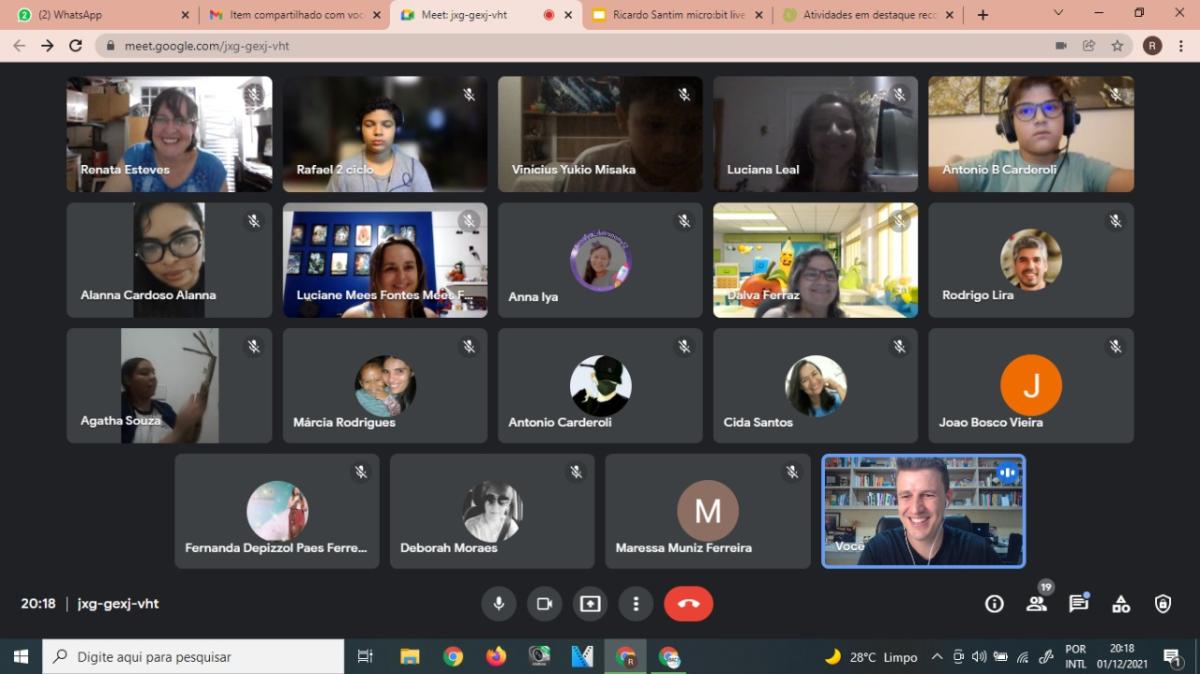Toggle the camera on/off button
Viewport: 1200px width, 674px height.
544,604
